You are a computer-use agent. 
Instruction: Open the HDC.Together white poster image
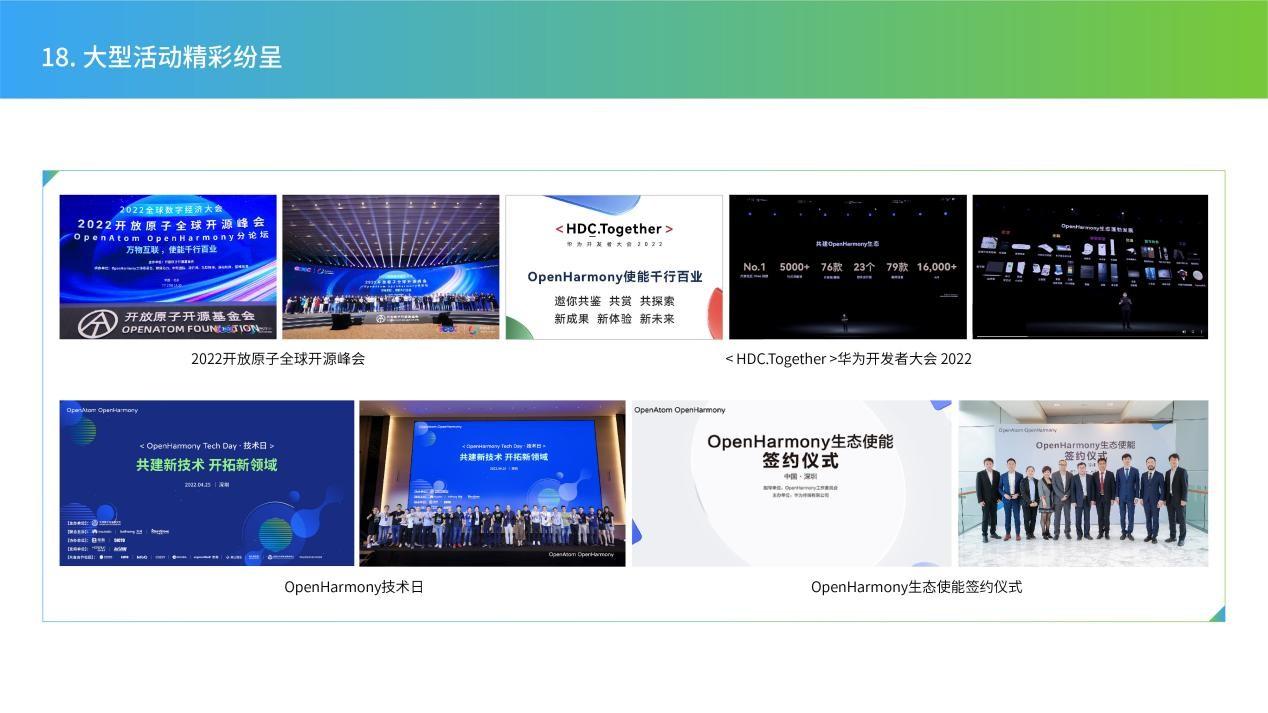point(614,267)
